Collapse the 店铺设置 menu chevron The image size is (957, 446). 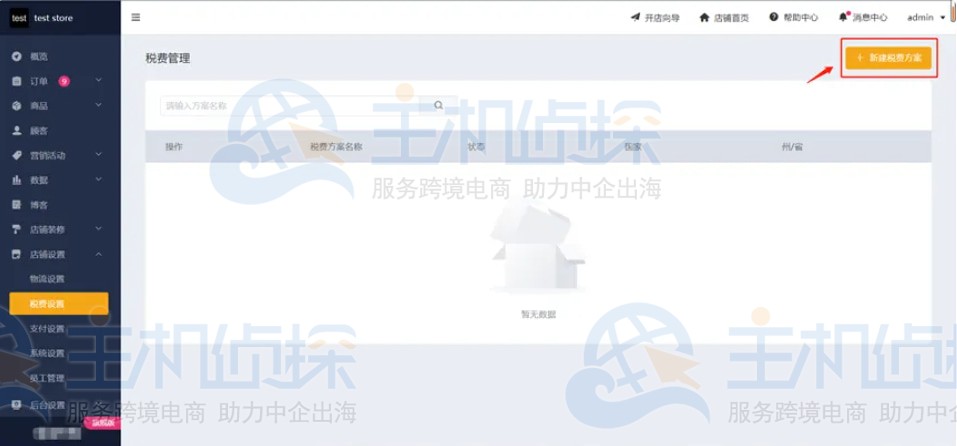(99, 254)
